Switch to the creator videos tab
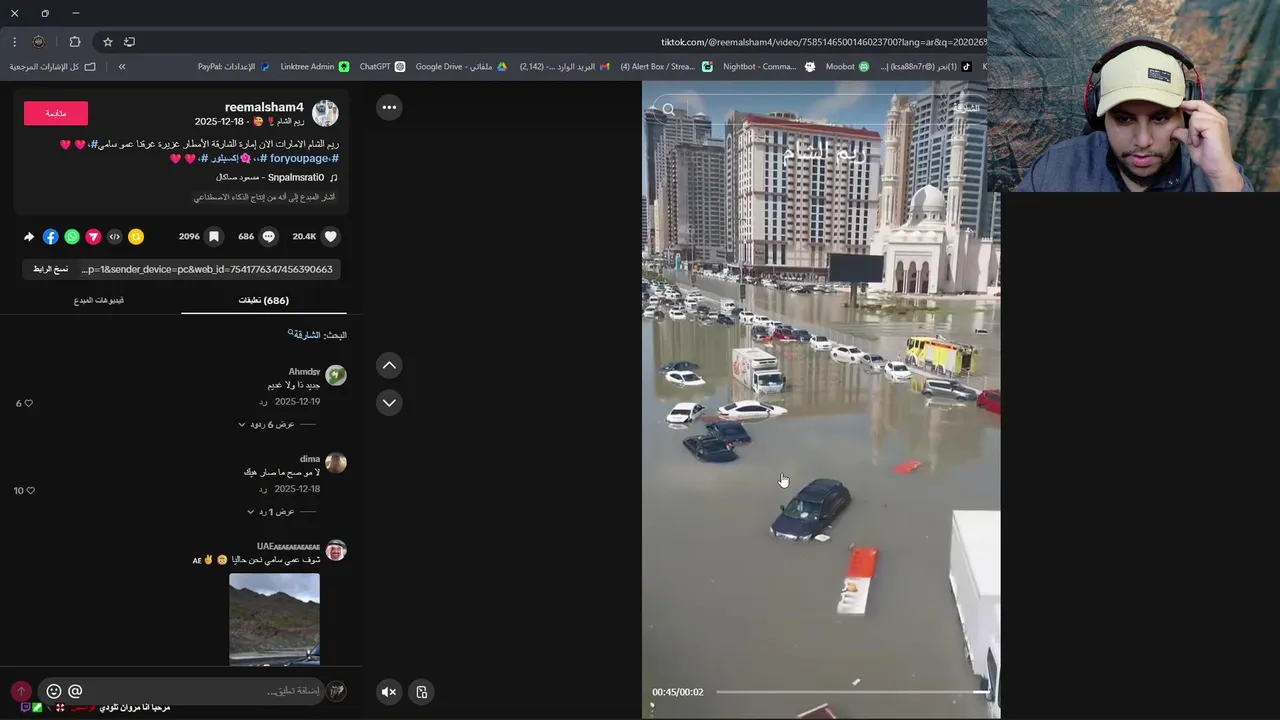 (x=98, y=300)
